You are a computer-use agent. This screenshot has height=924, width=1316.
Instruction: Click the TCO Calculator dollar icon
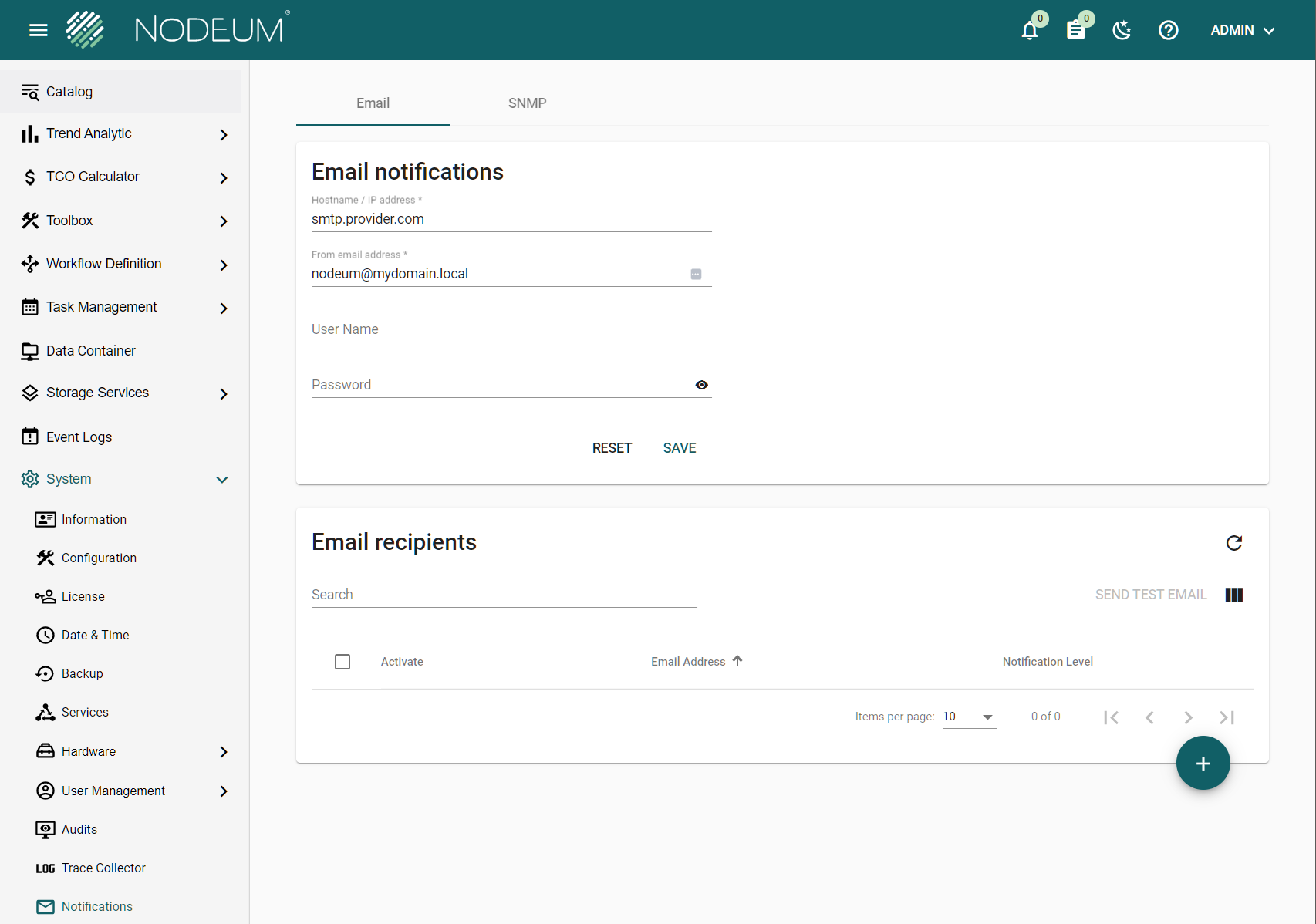pos(30,177)
